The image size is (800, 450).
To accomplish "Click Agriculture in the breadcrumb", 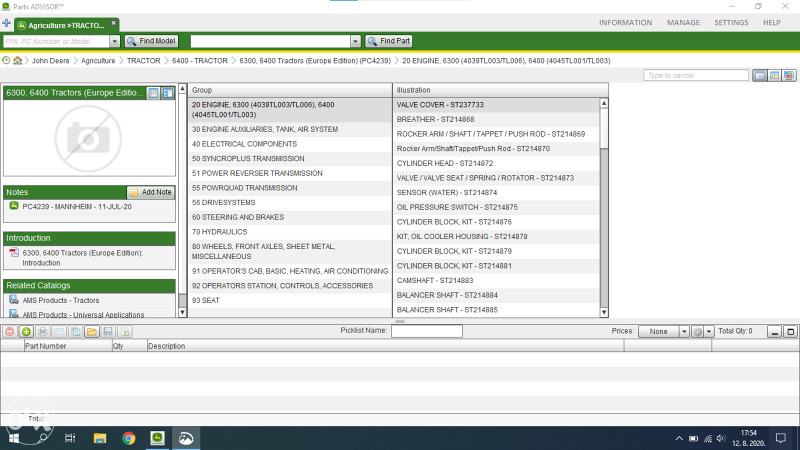I will pyautogui.click(x=98, y=60).
